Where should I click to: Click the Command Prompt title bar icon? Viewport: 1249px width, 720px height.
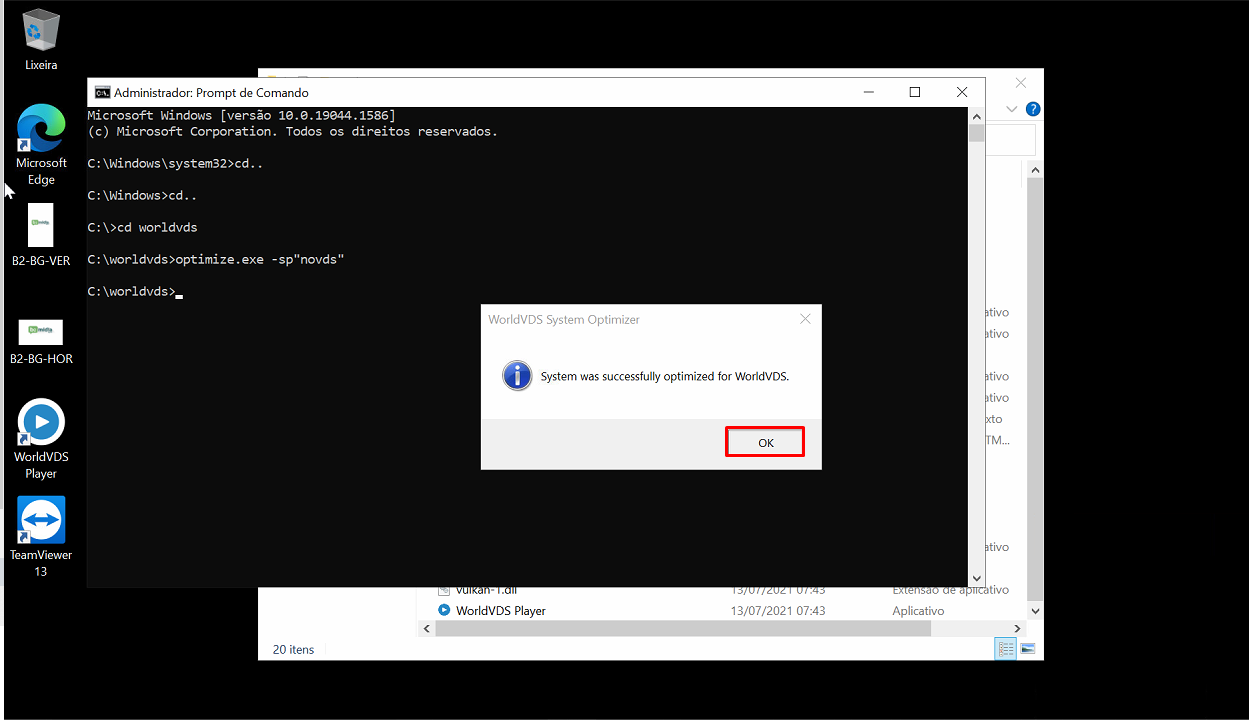point(102,92)
